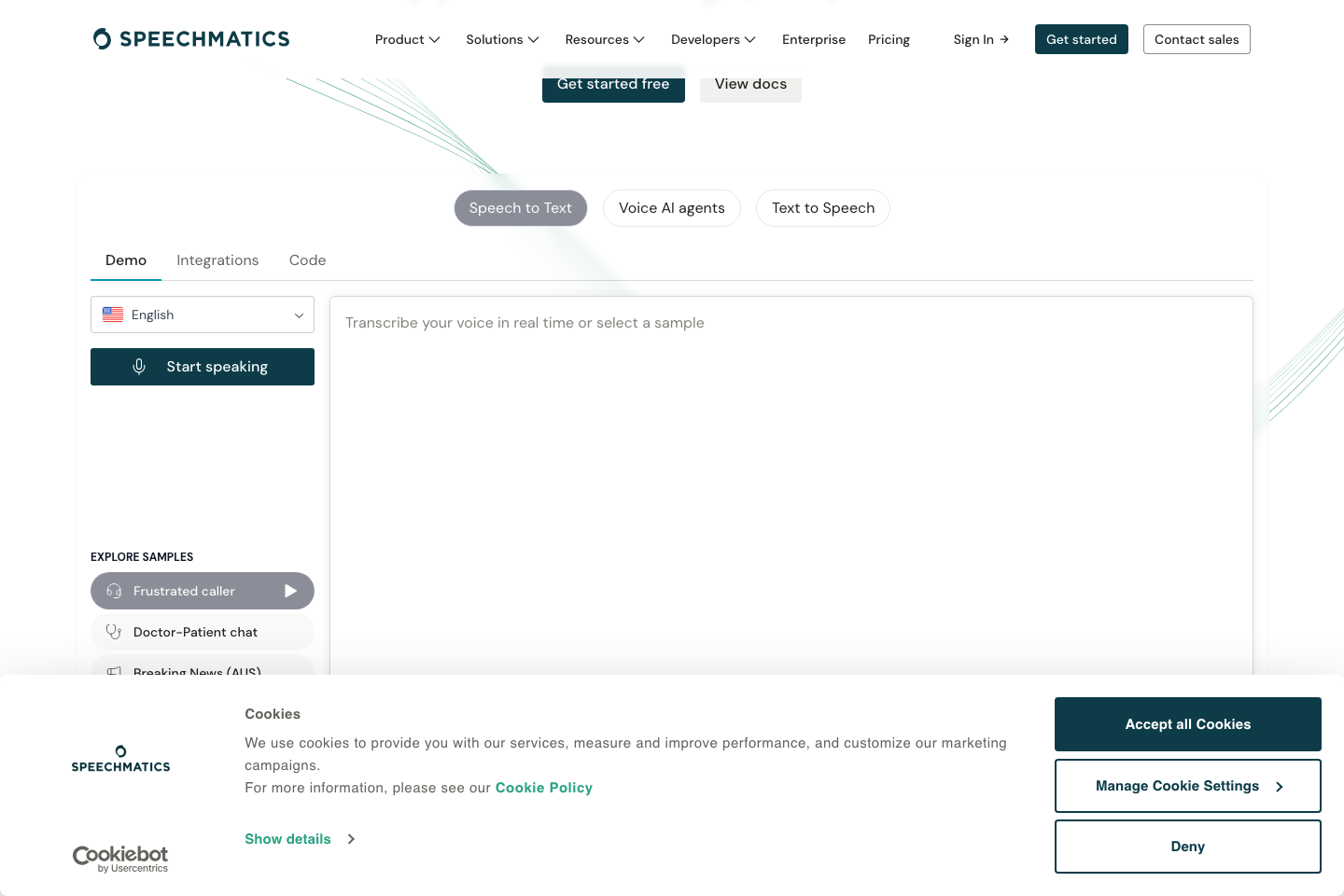Screen dimensions: 1344x896
Task: Select the Voice AI agents mode
Action: (671, 207)
